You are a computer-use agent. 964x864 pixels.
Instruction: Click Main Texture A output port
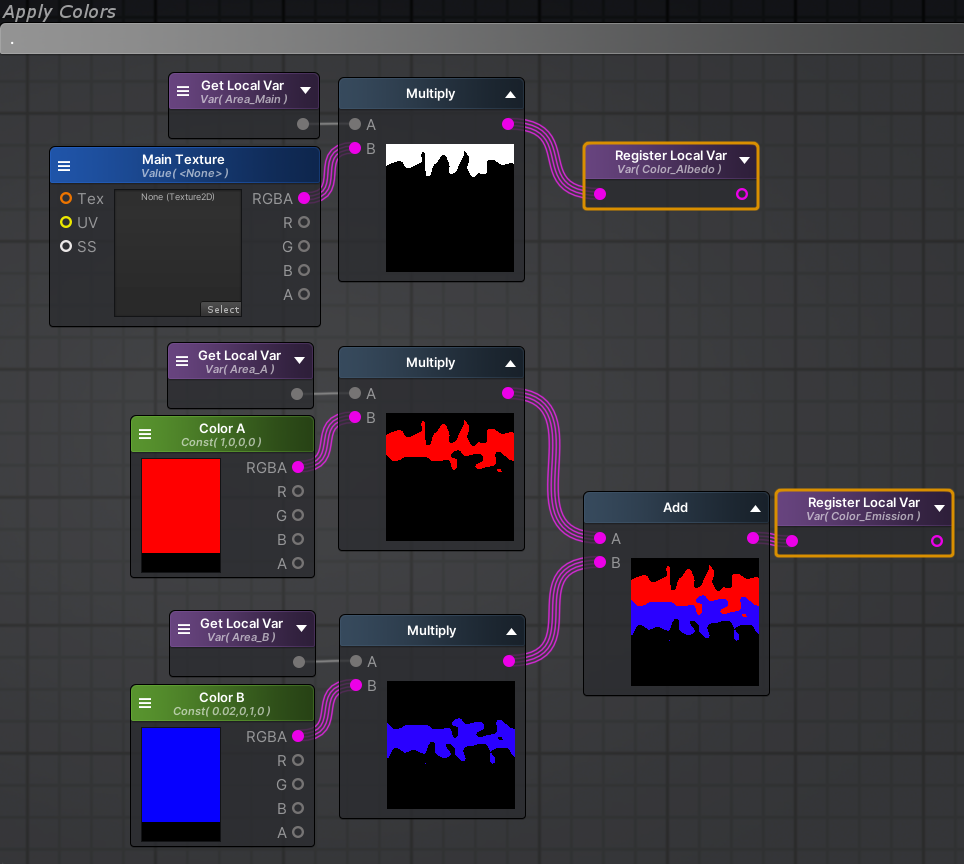(x=304, y=294)
